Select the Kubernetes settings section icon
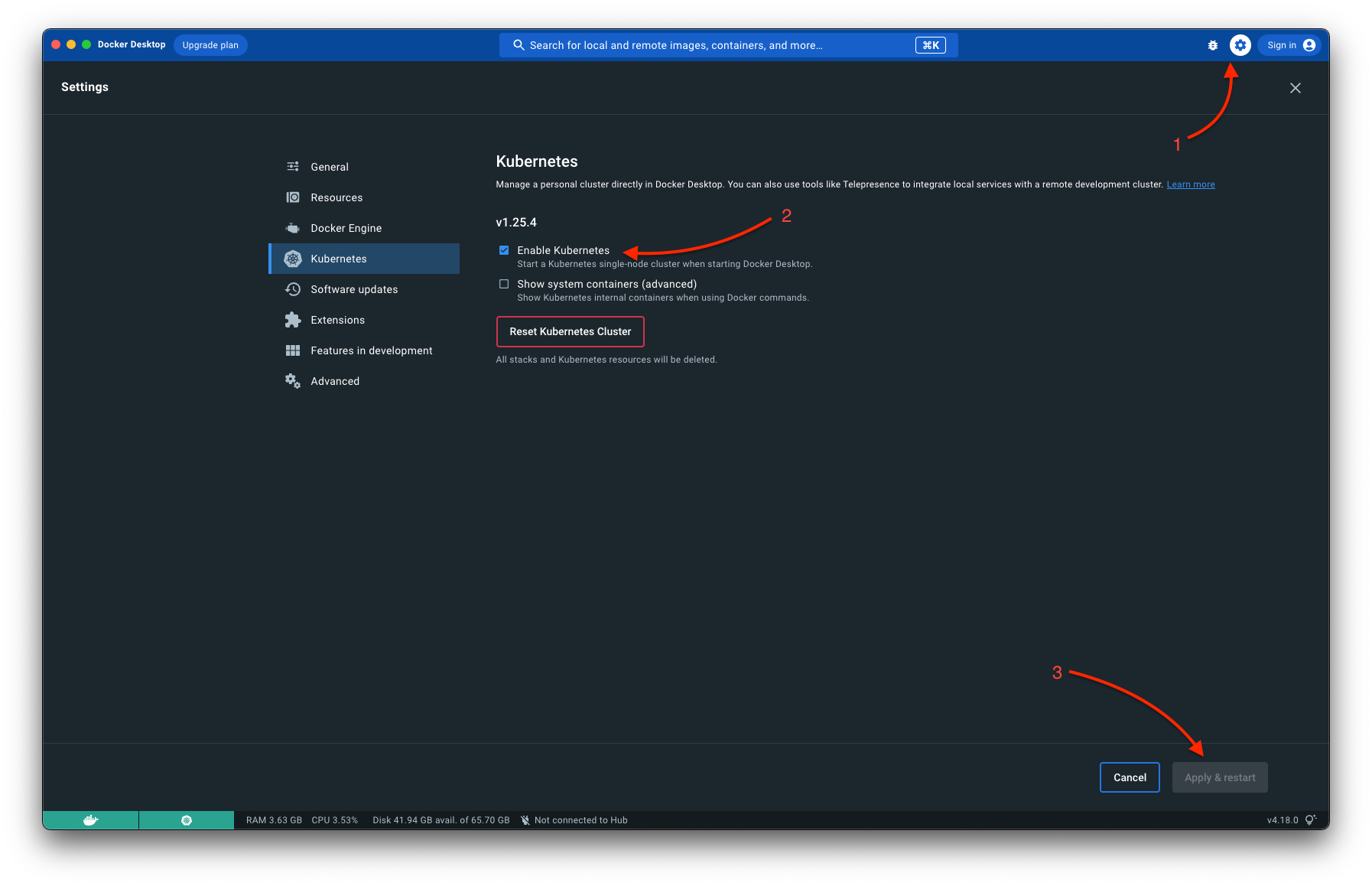The width and height of the screenshot is (1372, 886). click(x=293, y=259)
